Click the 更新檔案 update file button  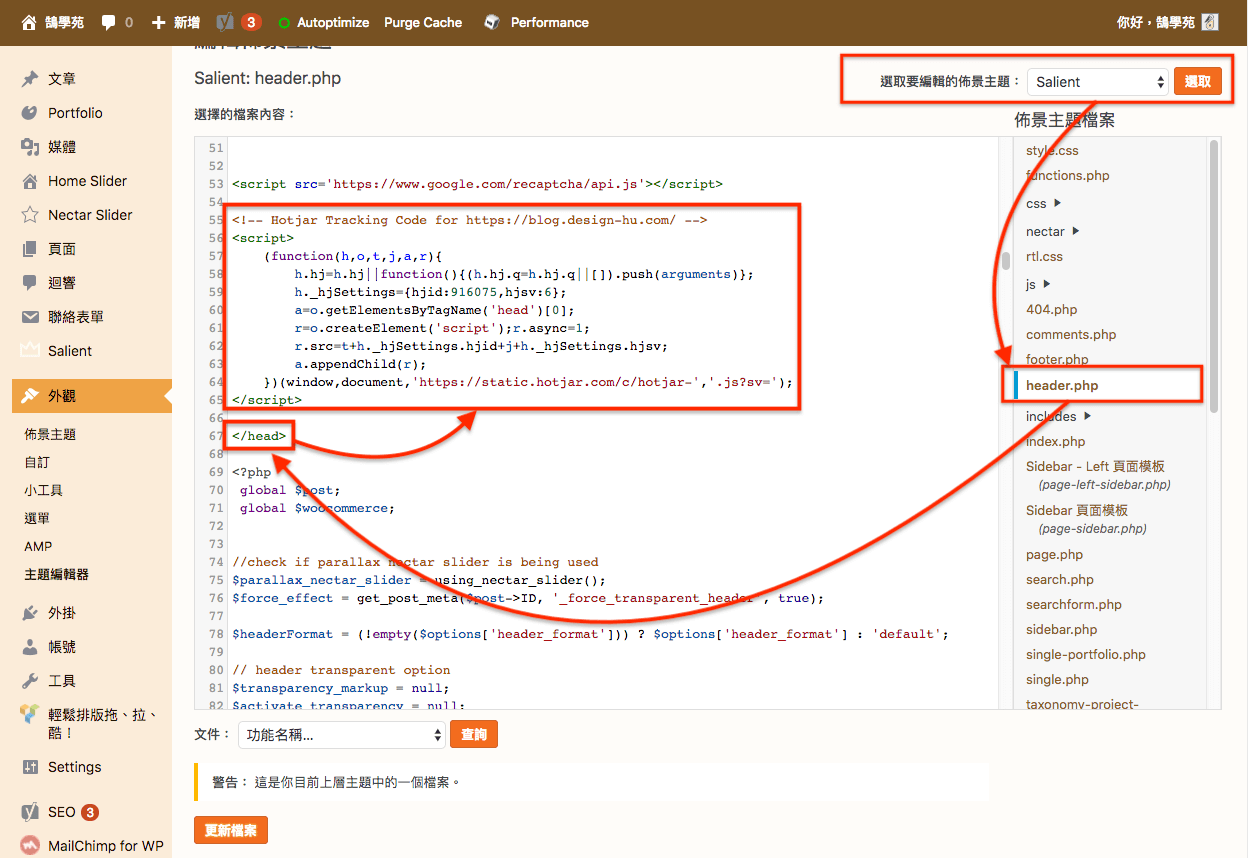coord(231,830)
